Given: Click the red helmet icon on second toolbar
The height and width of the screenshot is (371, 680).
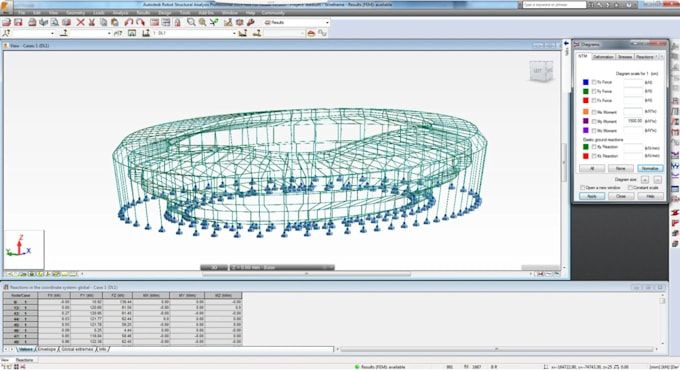Looking at the screenshot, I should tap(311, 33).
